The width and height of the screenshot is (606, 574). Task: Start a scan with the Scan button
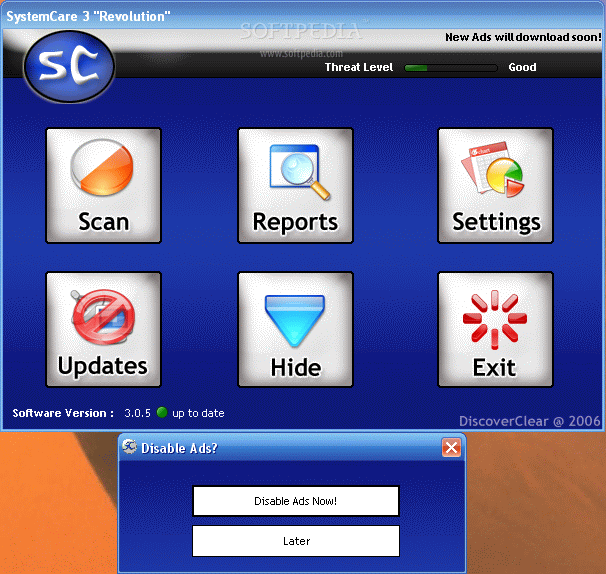click(104, 186)
